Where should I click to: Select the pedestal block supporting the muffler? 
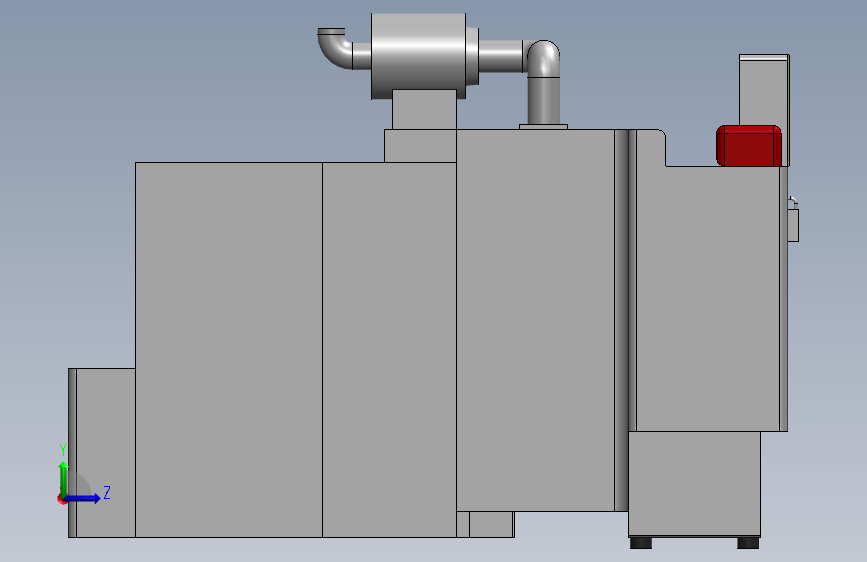click(425, 110)
